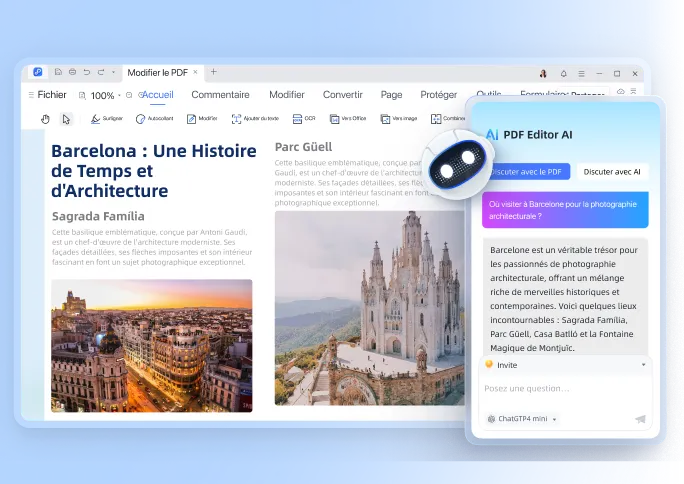Open the hamburger menu in title bar
This screenshot has width=684, height=484.
tap(581, 74)
